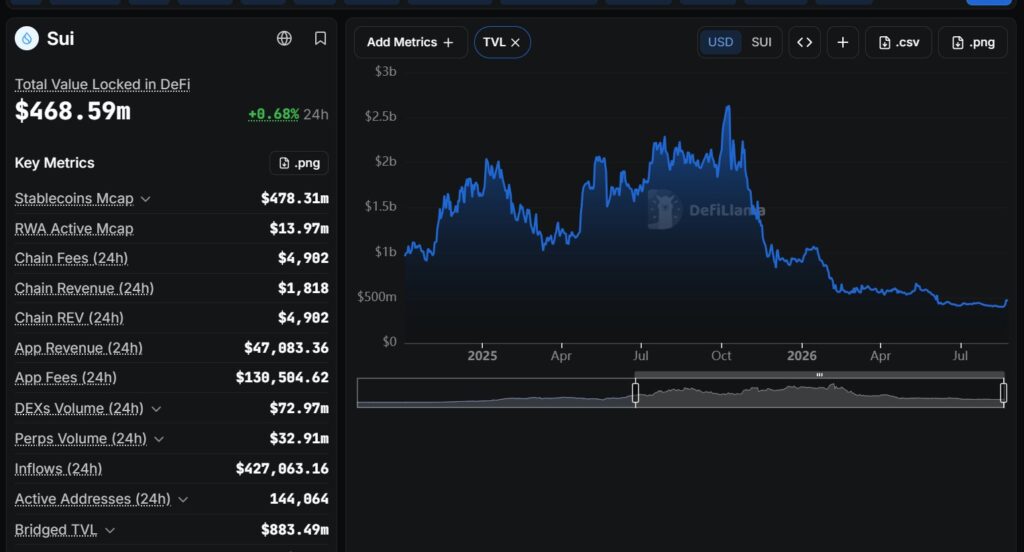Image resolution: width=1024 pixels, height=552 pixels.
Task: Click the 2026 label on chart axis
Action: (801, 356)
